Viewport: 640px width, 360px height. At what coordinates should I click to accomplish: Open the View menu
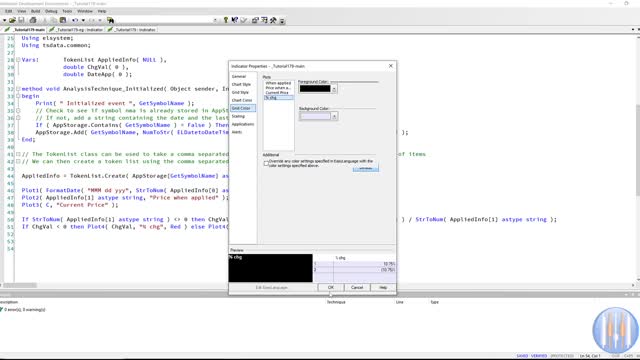pyautogui.click(x=22, y=11)
